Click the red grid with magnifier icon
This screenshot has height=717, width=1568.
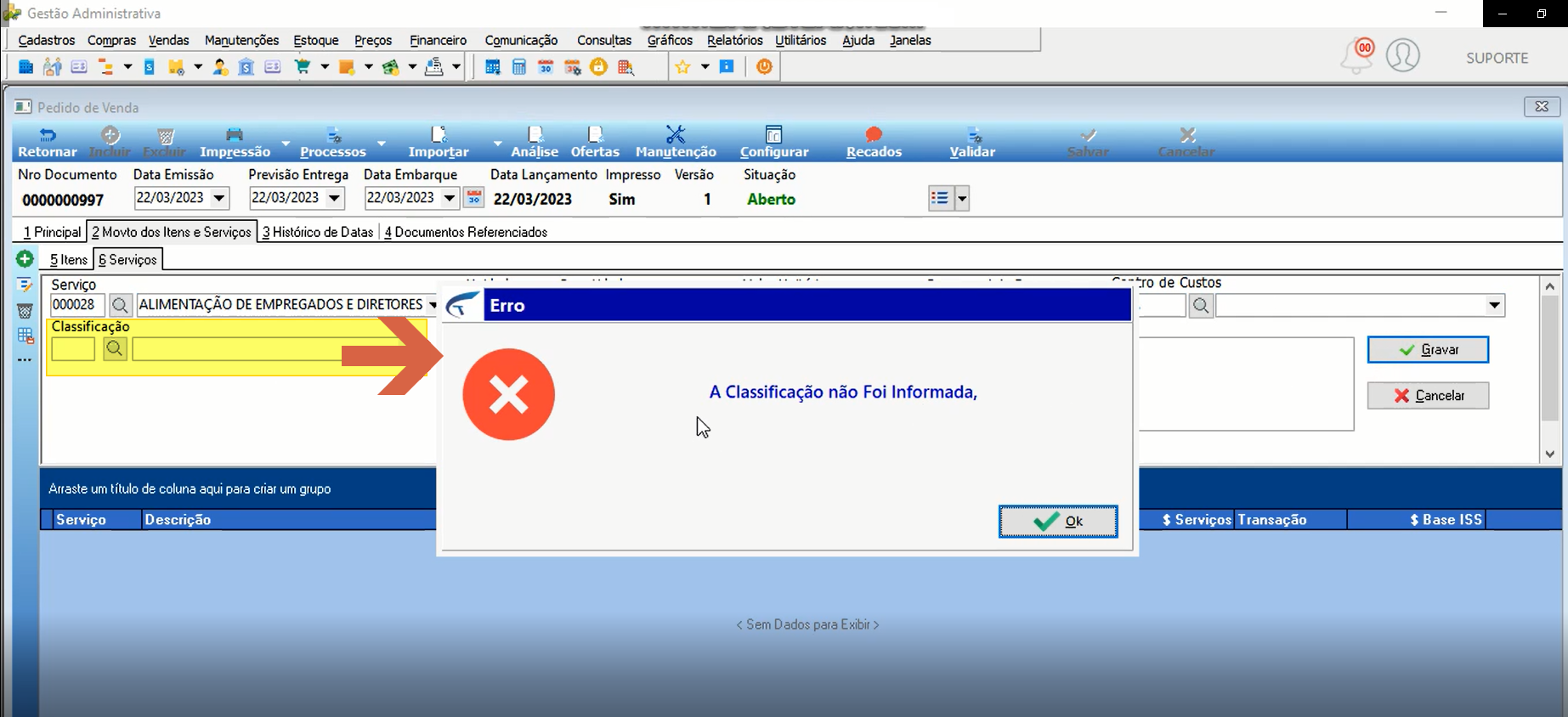(x=626, y=66)
